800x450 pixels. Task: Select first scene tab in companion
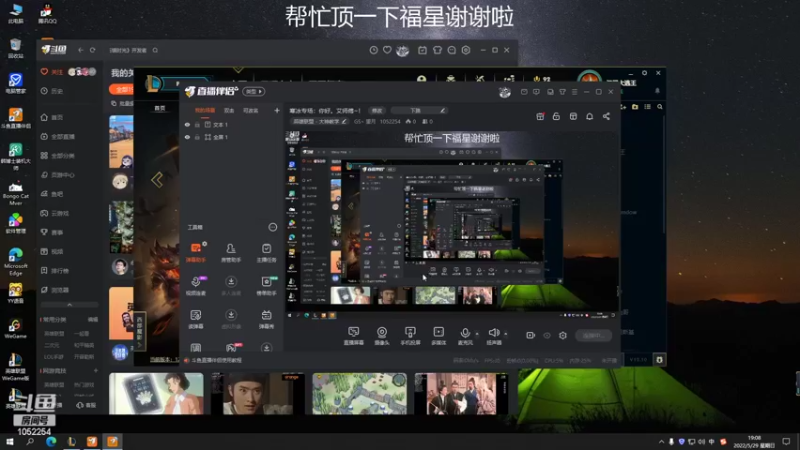(x=205, y=110)
